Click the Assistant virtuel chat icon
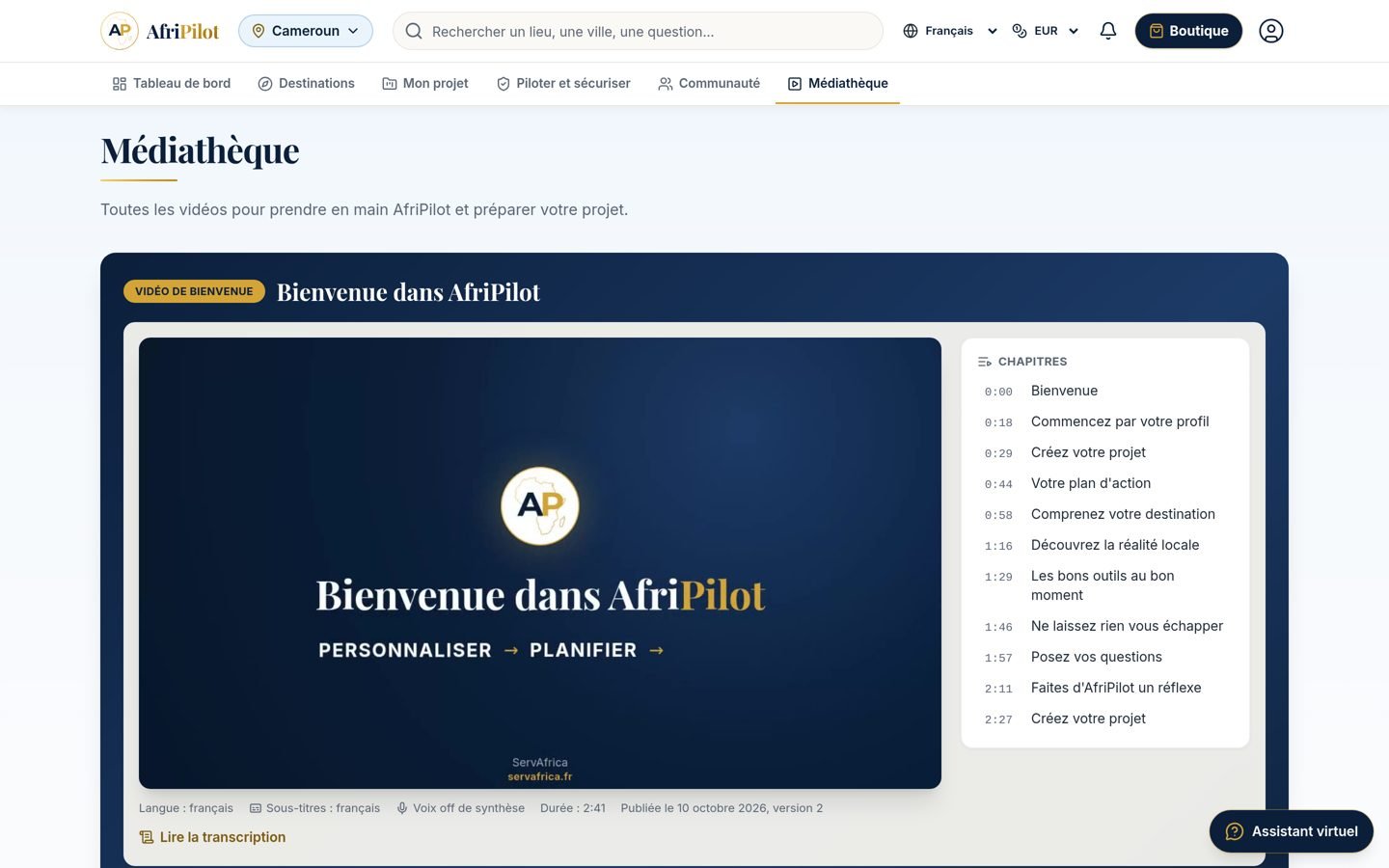Screen dimensions: 1389x868 (1235, 831)
